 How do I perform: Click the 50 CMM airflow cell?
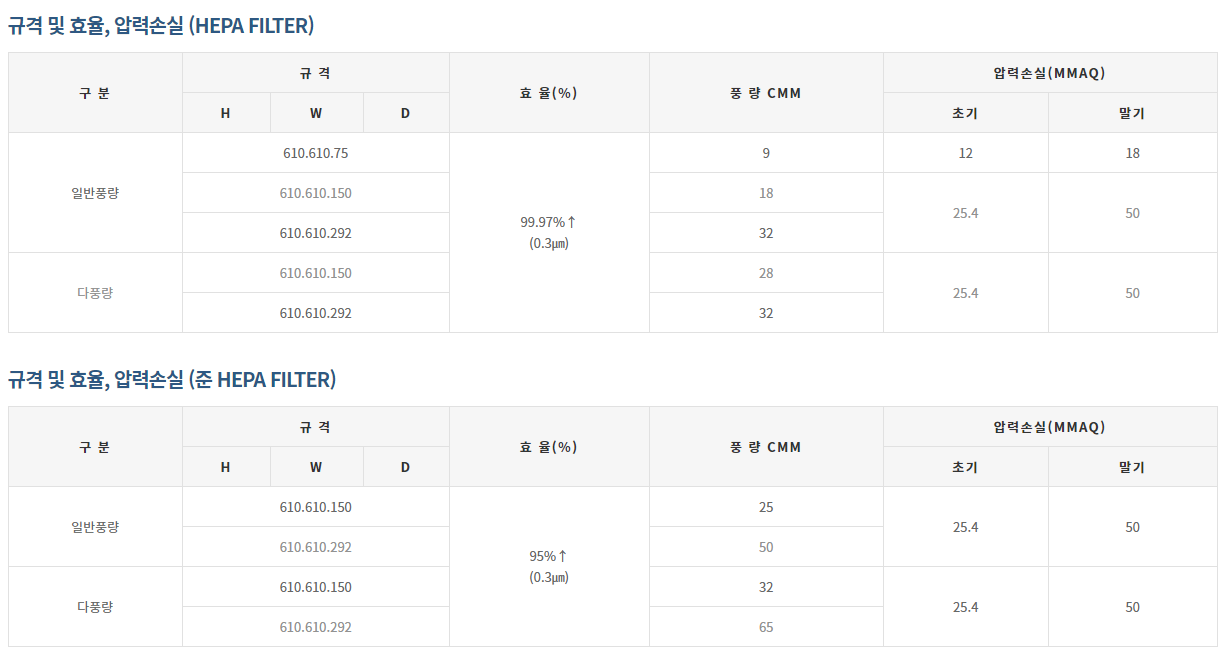[765, 547]
